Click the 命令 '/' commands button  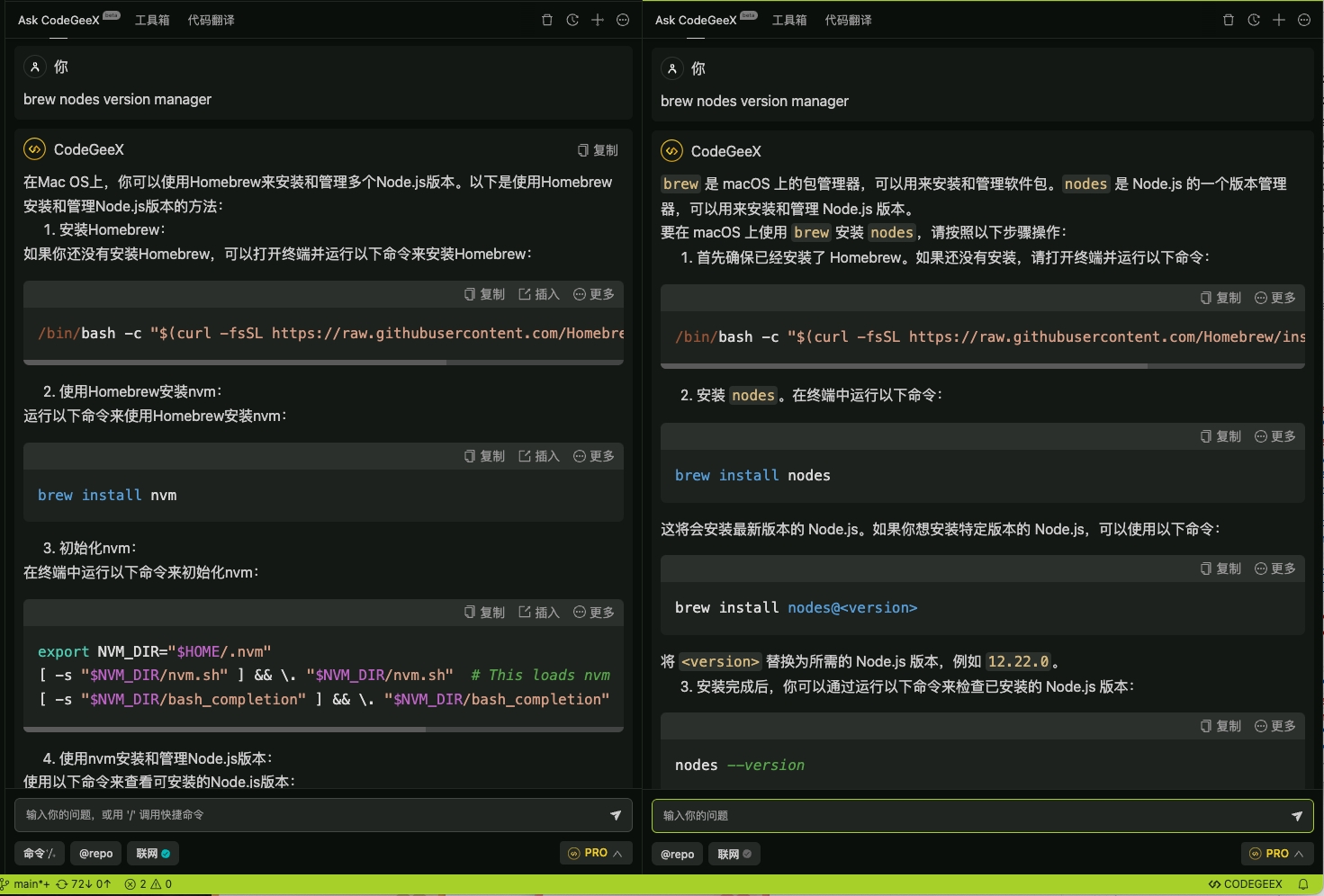pos(40,853)
